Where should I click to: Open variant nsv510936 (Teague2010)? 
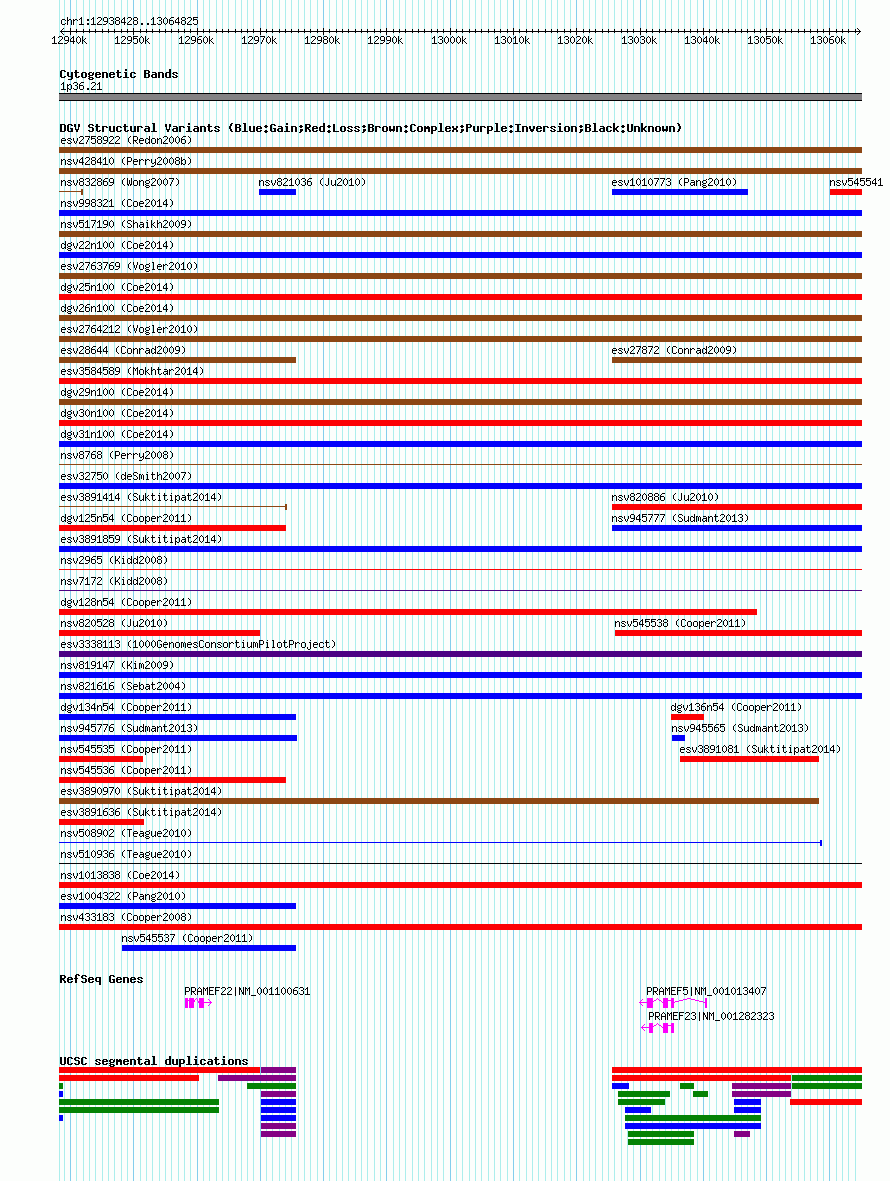pos(126,856)
